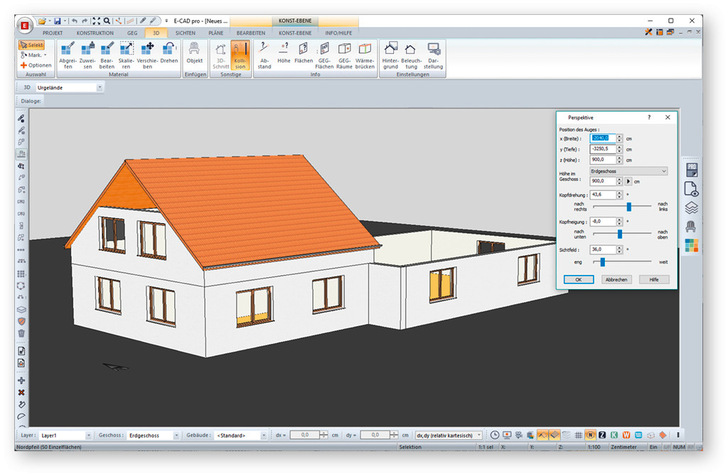Open the SICHTEN ribbon tab
This screenshot has width=728, height=476.
[186, 32]
